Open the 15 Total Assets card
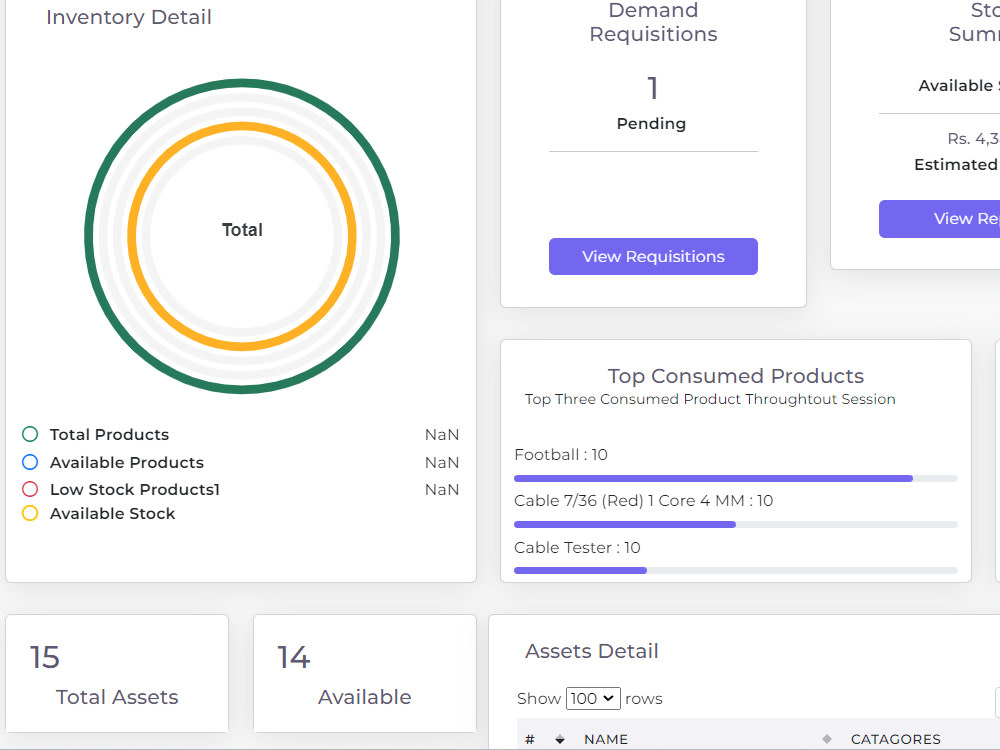The width and height of the screenshot is (1000, 750). 117,673
